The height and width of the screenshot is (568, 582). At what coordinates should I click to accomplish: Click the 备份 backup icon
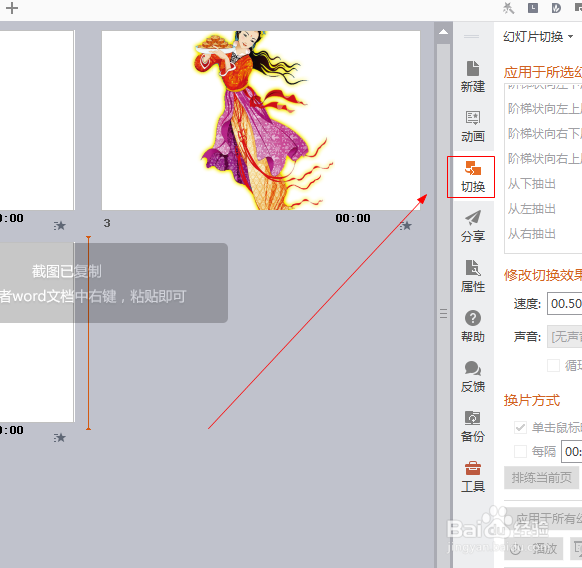pyautogui.click(x=473, y=427)
